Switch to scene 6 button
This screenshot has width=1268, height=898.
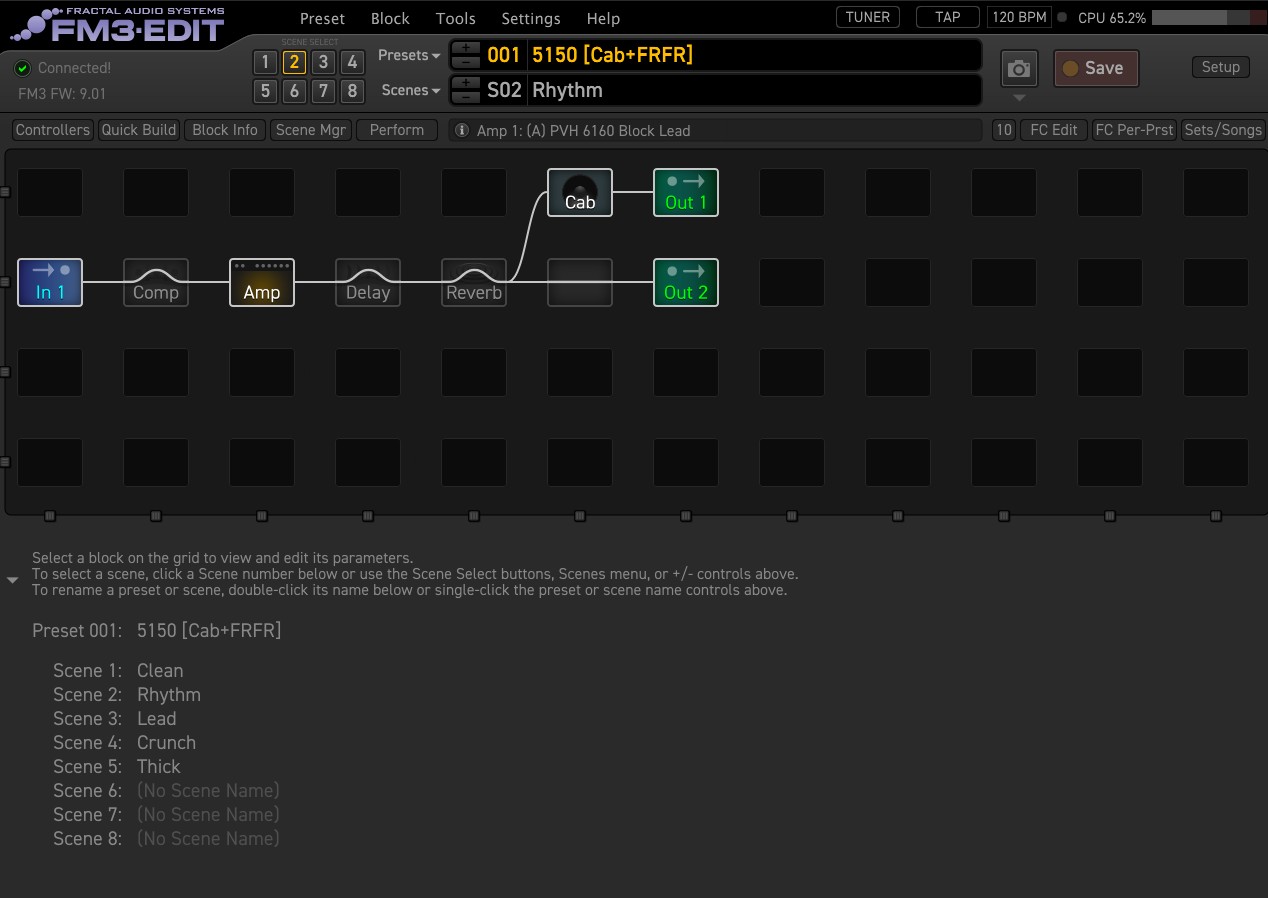tap(293, 91)
